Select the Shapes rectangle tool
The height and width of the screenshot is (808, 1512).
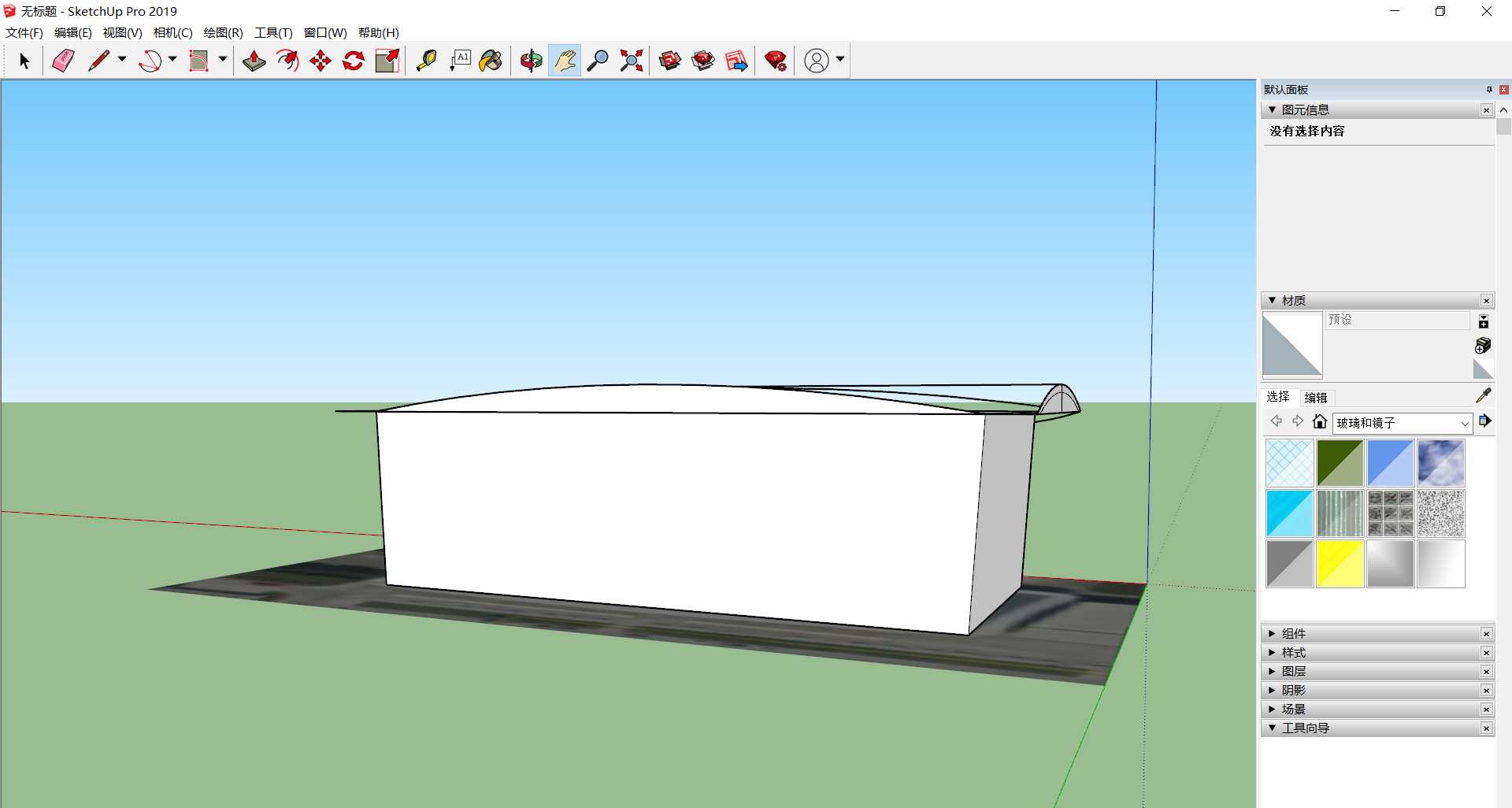(199, 61)
